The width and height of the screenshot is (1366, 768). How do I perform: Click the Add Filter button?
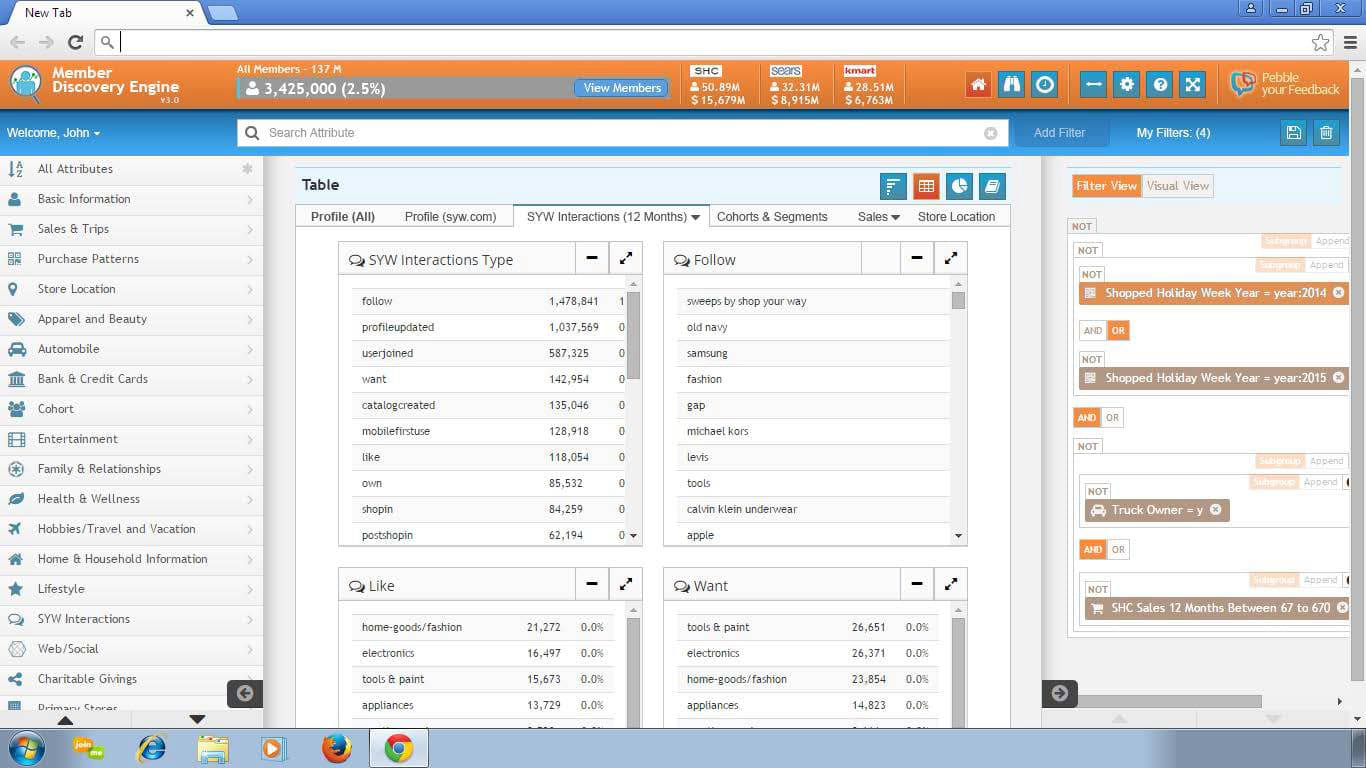pos(1059,133)
